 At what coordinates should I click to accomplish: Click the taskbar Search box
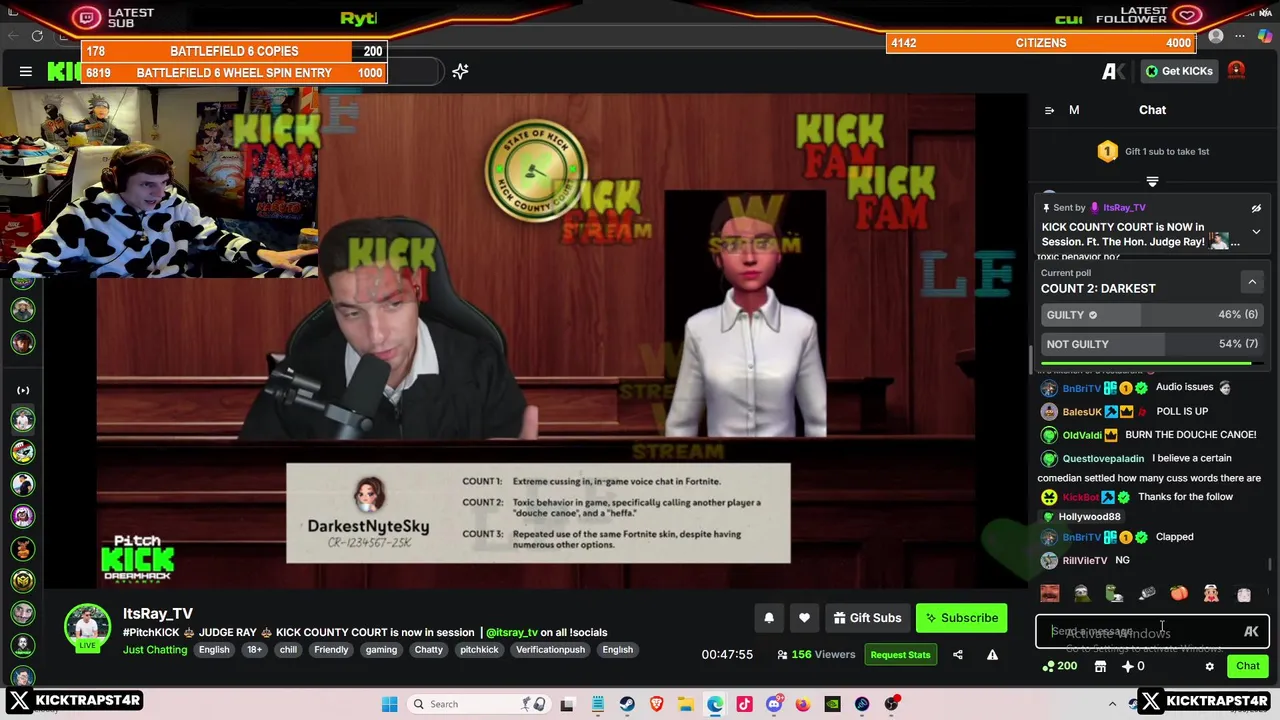point(479,704)
